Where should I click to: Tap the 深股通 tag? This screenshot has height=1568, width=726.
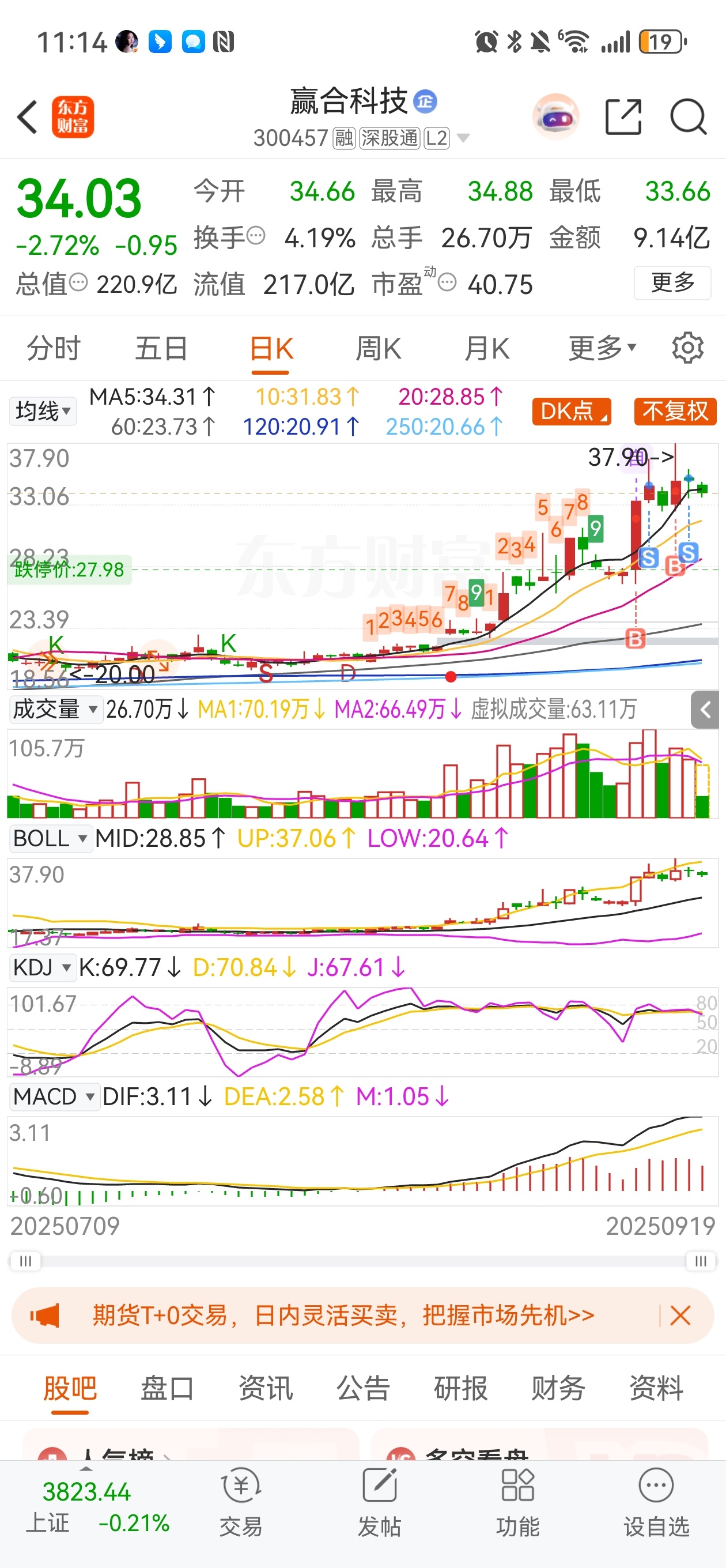tap(390, 138)
